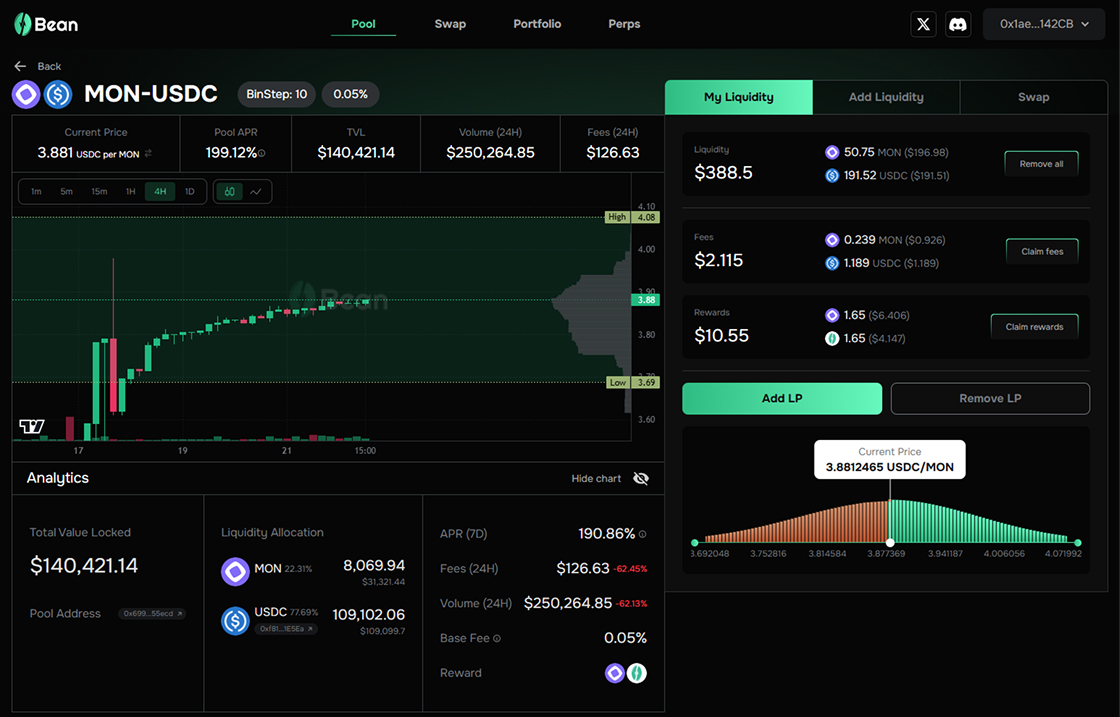
Task: Toggle Hide chart eye icon
Action: [x=641, y=478]
